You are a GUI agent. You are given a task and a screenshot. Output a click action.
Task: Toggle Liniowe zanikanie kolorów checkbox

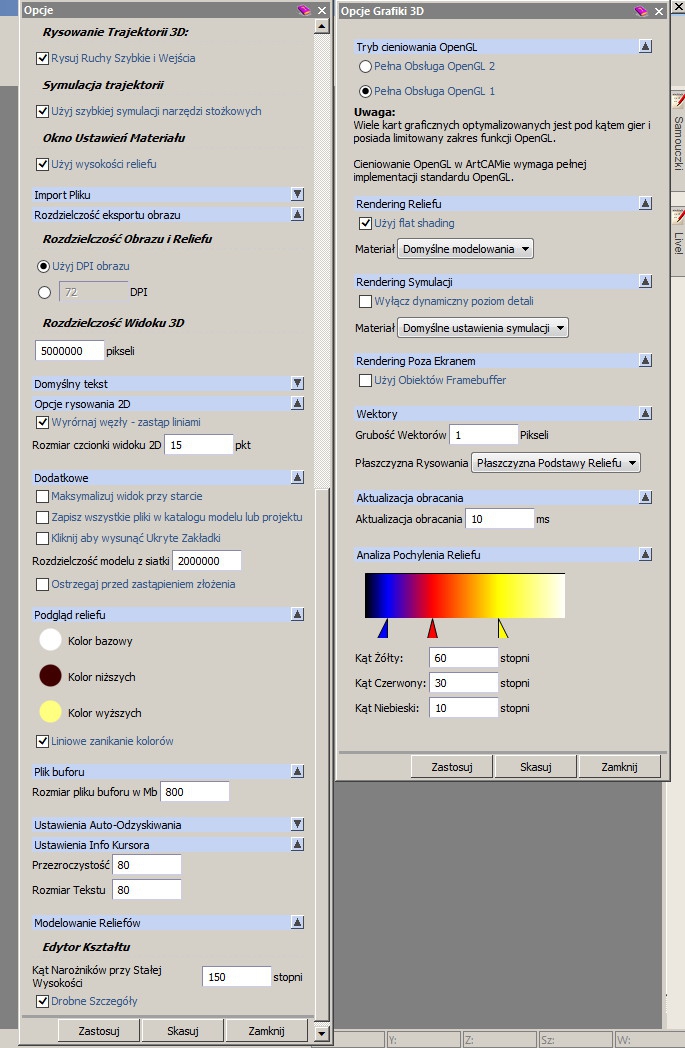[43, 741]
